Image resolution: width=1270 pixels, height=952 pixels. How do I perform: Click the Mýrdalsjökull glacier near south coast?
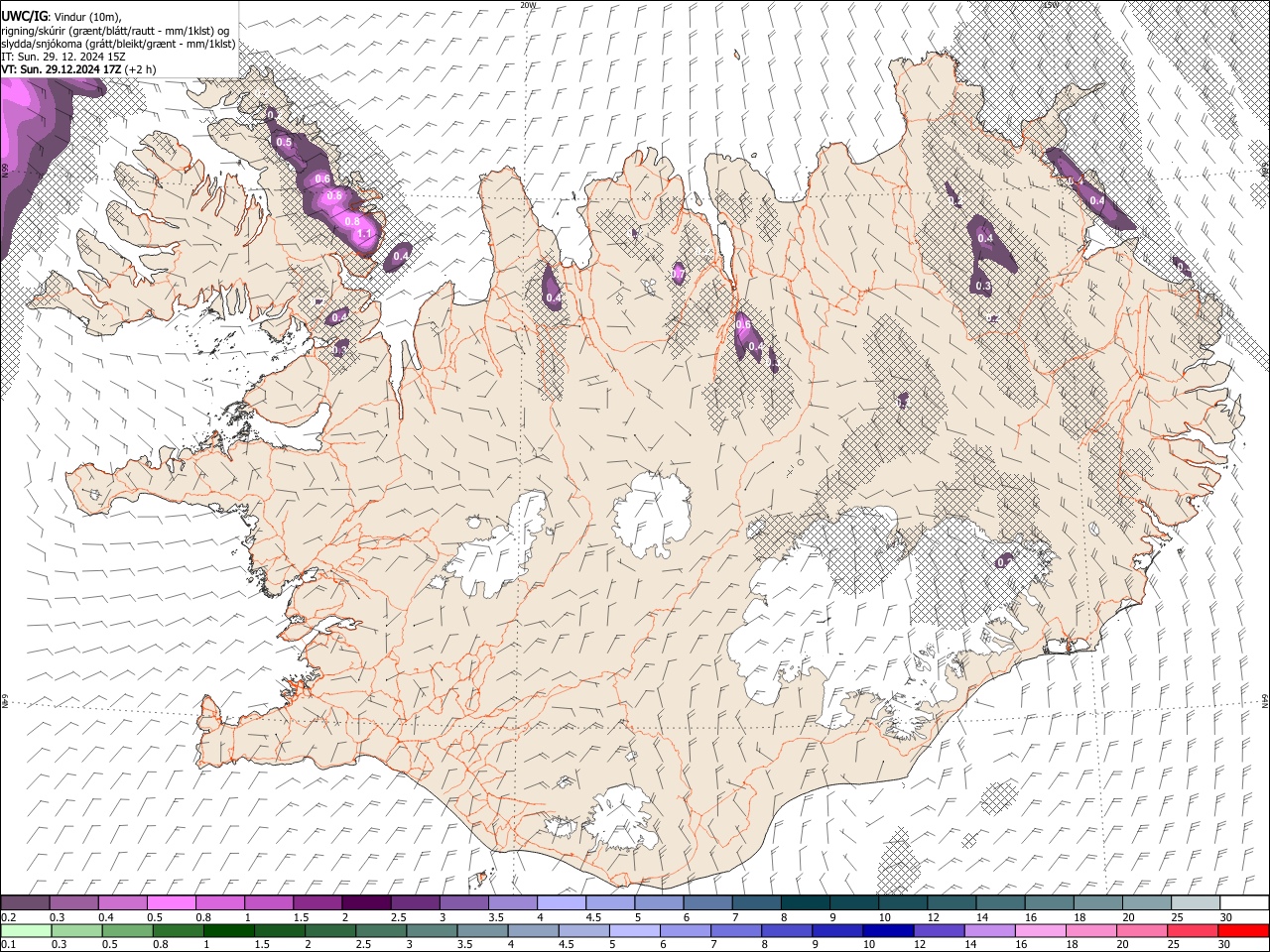[x=620, y=816]
